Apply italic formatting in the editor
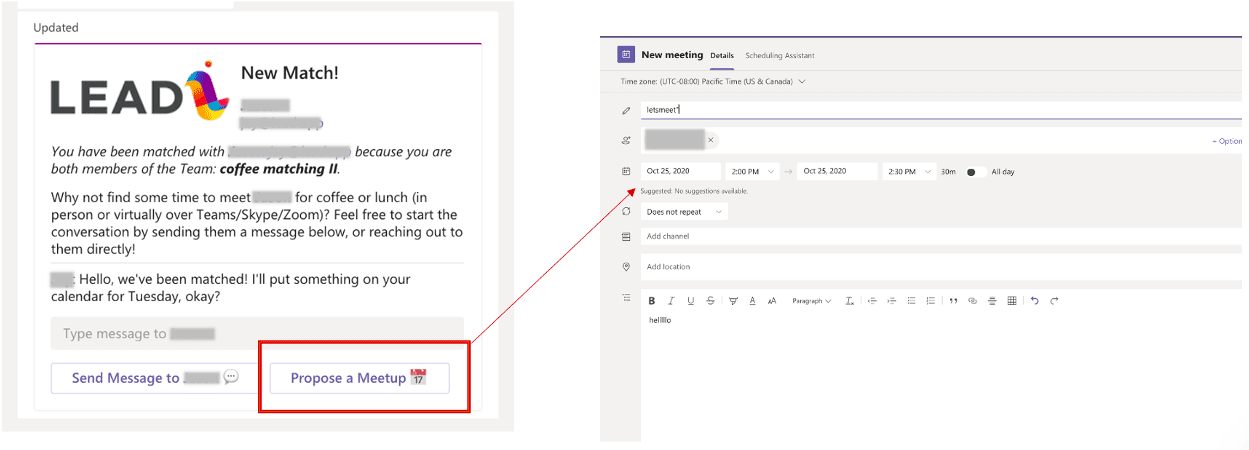 (671, 301)
